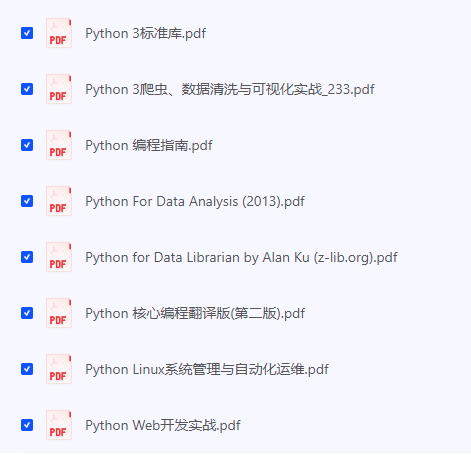Screen dimensions: 471x455
Task: Uncheck Python Web开发实战.pdf checkbox
Action: point(27,425)
